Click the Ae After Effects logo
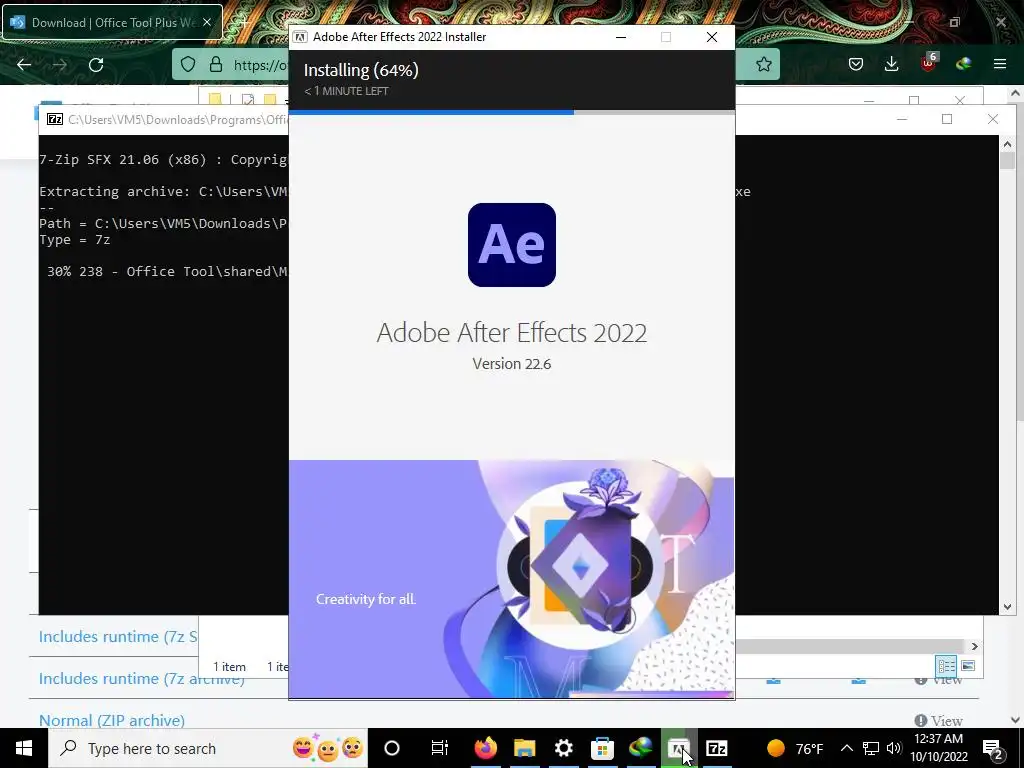Image resolution: width=1024 pixels, height=768 pixels. [512, 245]
